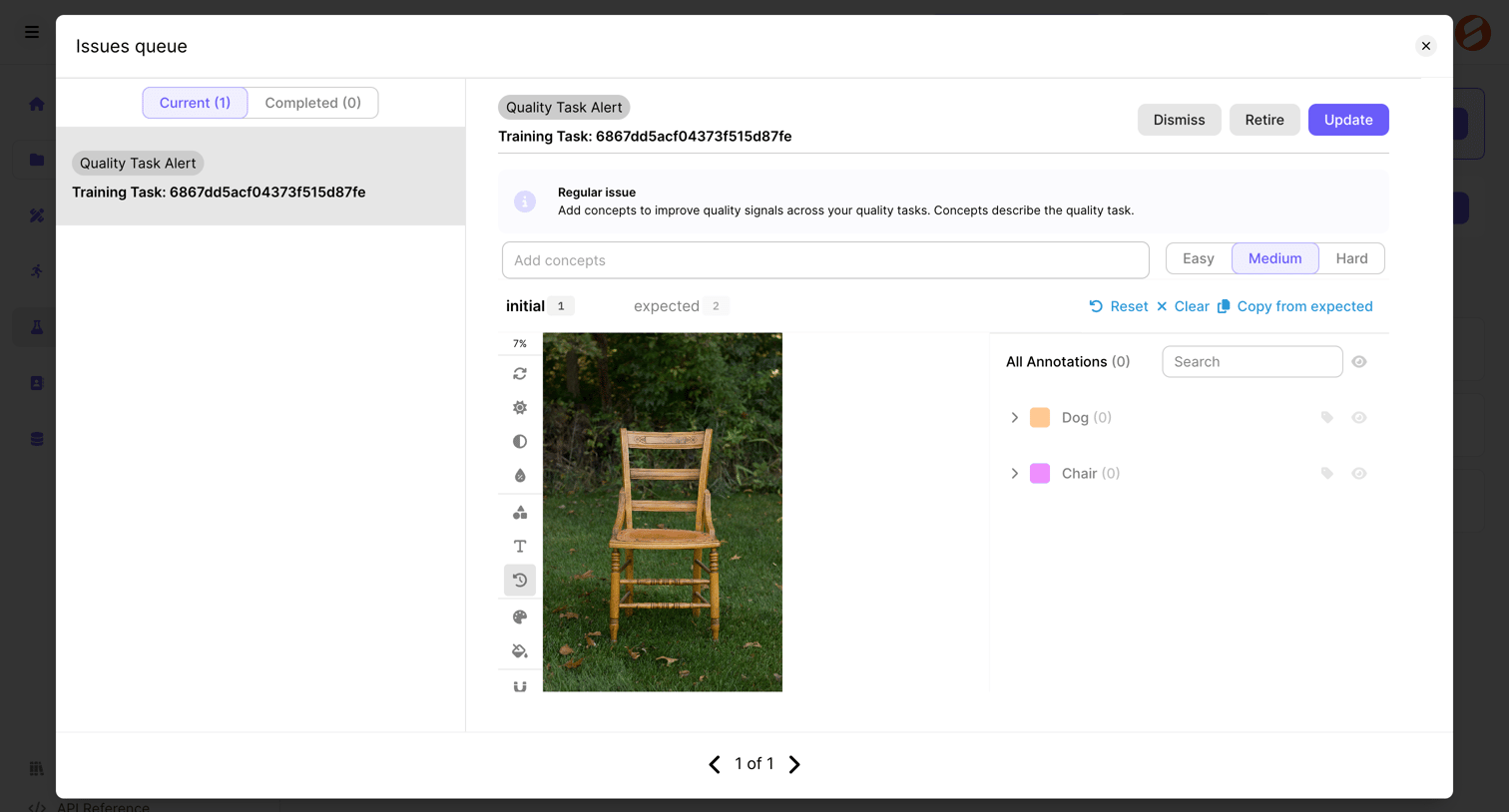1509x812 pixels.
Task: Click the rotate/refresh image tool icon
Action: [x=520, y=374]
